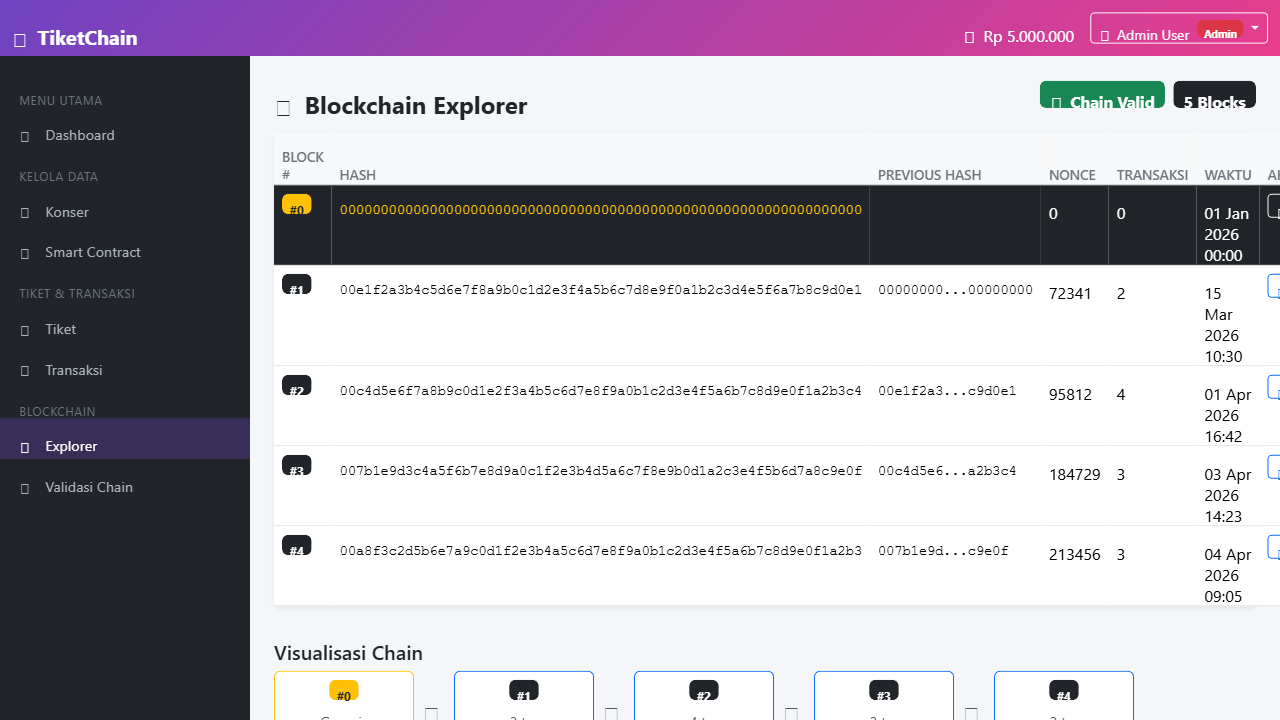Click the Tiket sidebar icon
This screenshot has width=1280, height=720.
[25, 330]
